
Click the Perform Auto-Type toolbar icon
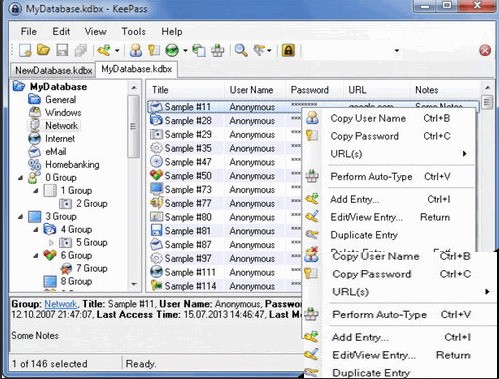pyautogui.click(x=218, y=51)
